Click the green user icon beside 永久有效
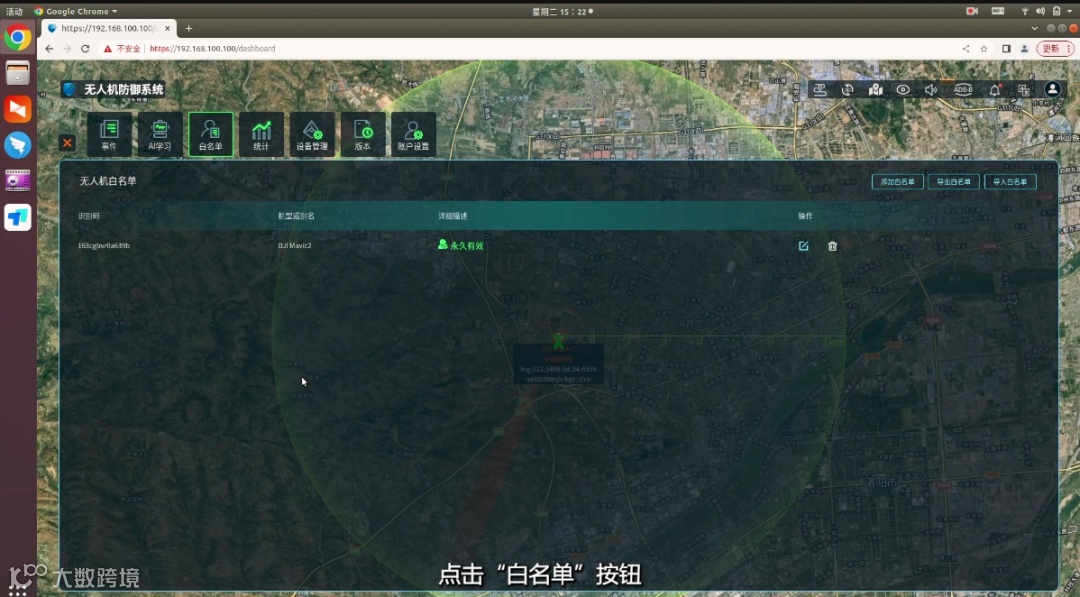 [x=443, y=244]
